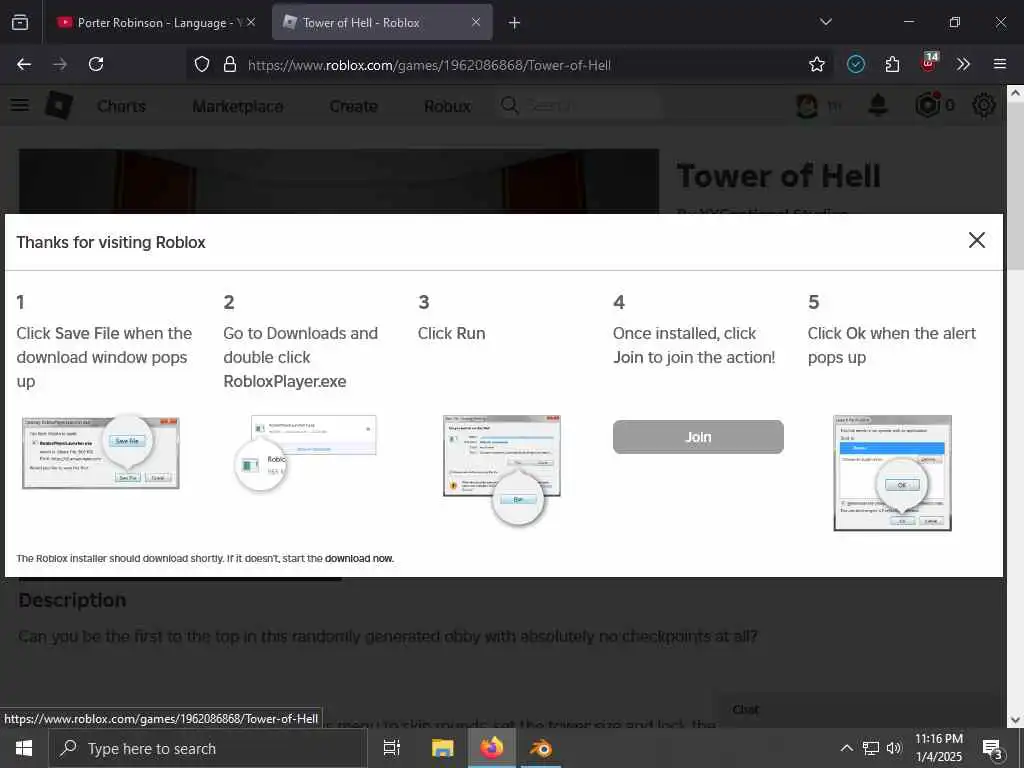Expand the list all tabs dropdown
The width and height of the screenshot is (1024, 768).
coord(825,22)
